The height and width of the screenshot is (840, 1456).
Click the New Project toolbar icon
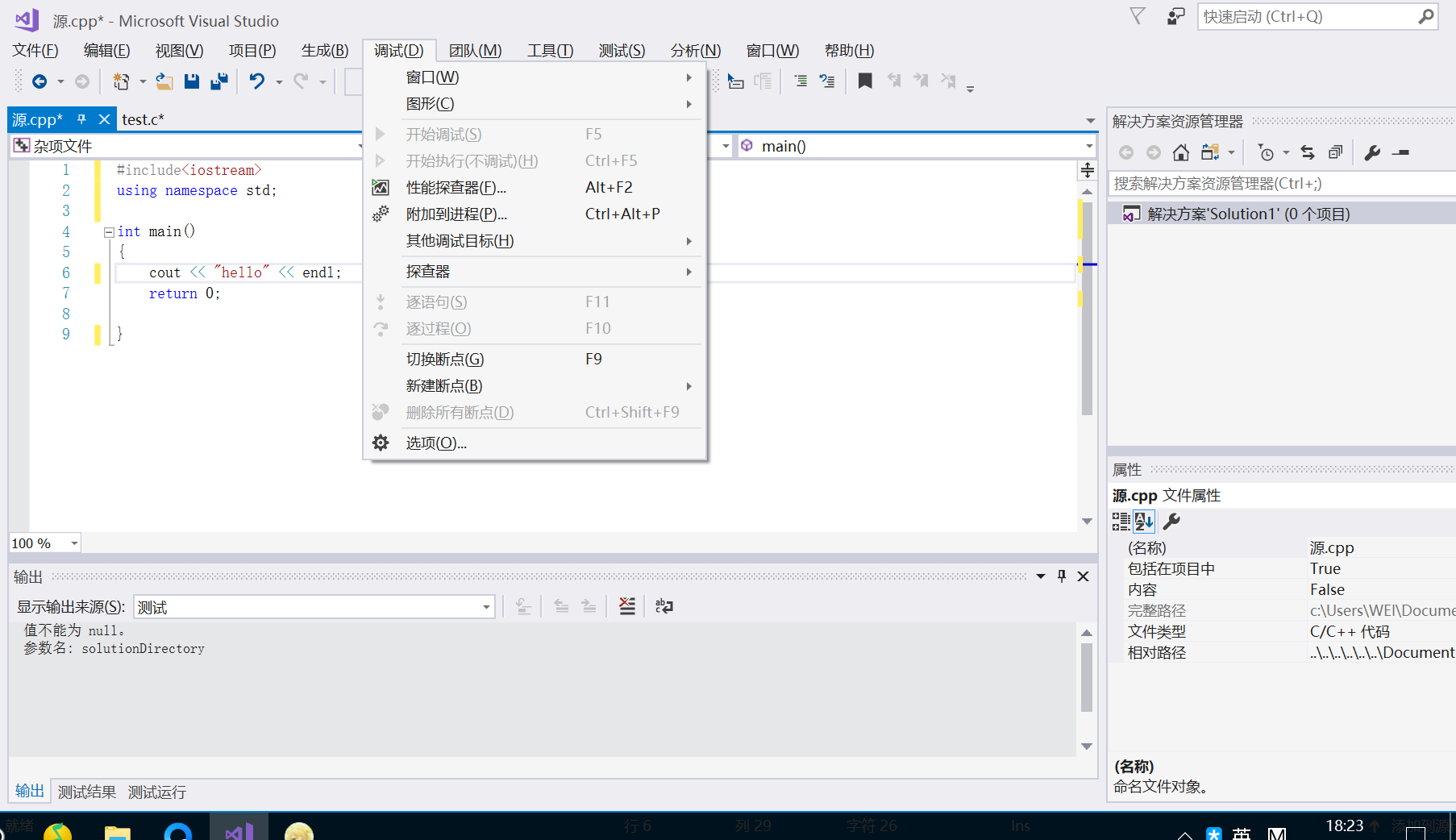121,81
